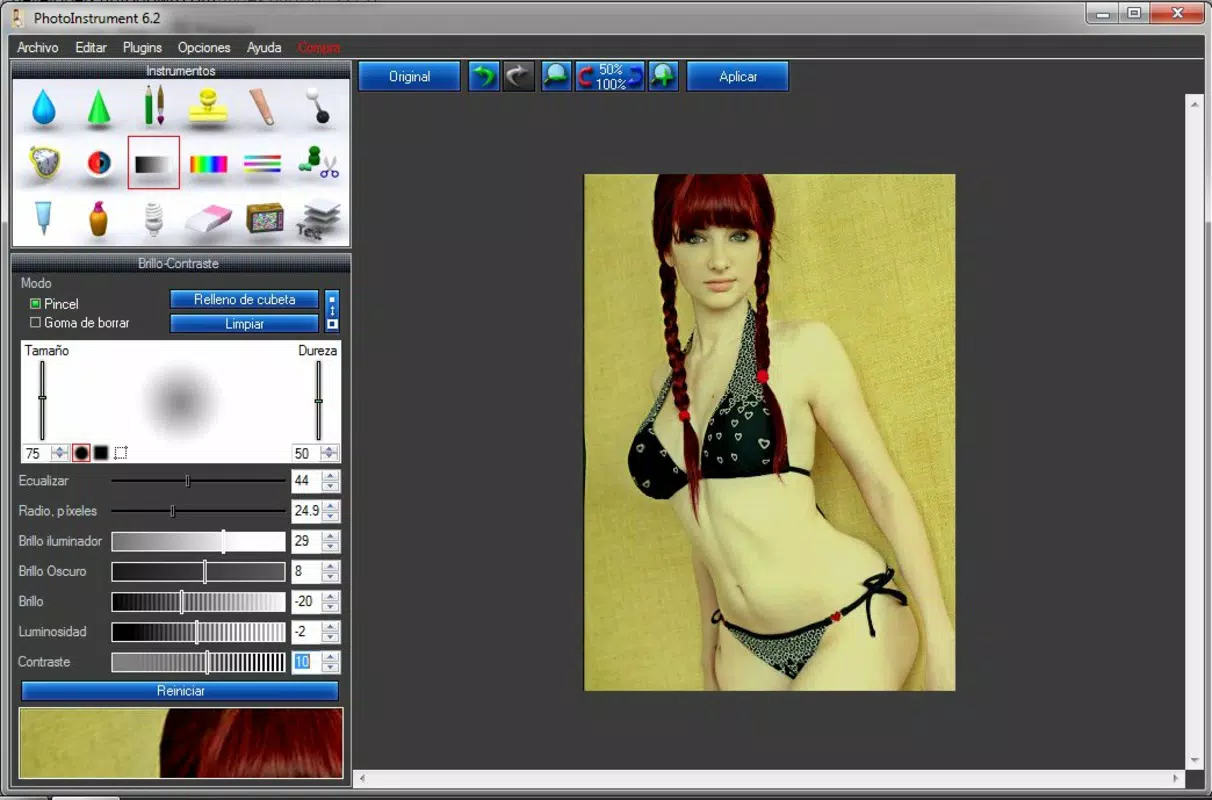Click the Aplicar button

tap(738, 76)
